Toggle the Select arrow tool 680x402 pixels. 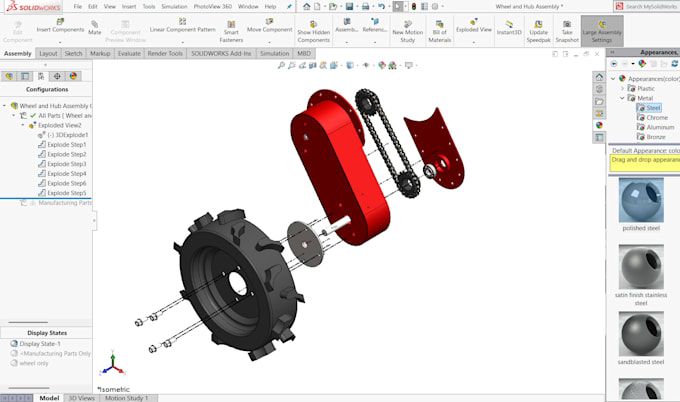point(398,7)
